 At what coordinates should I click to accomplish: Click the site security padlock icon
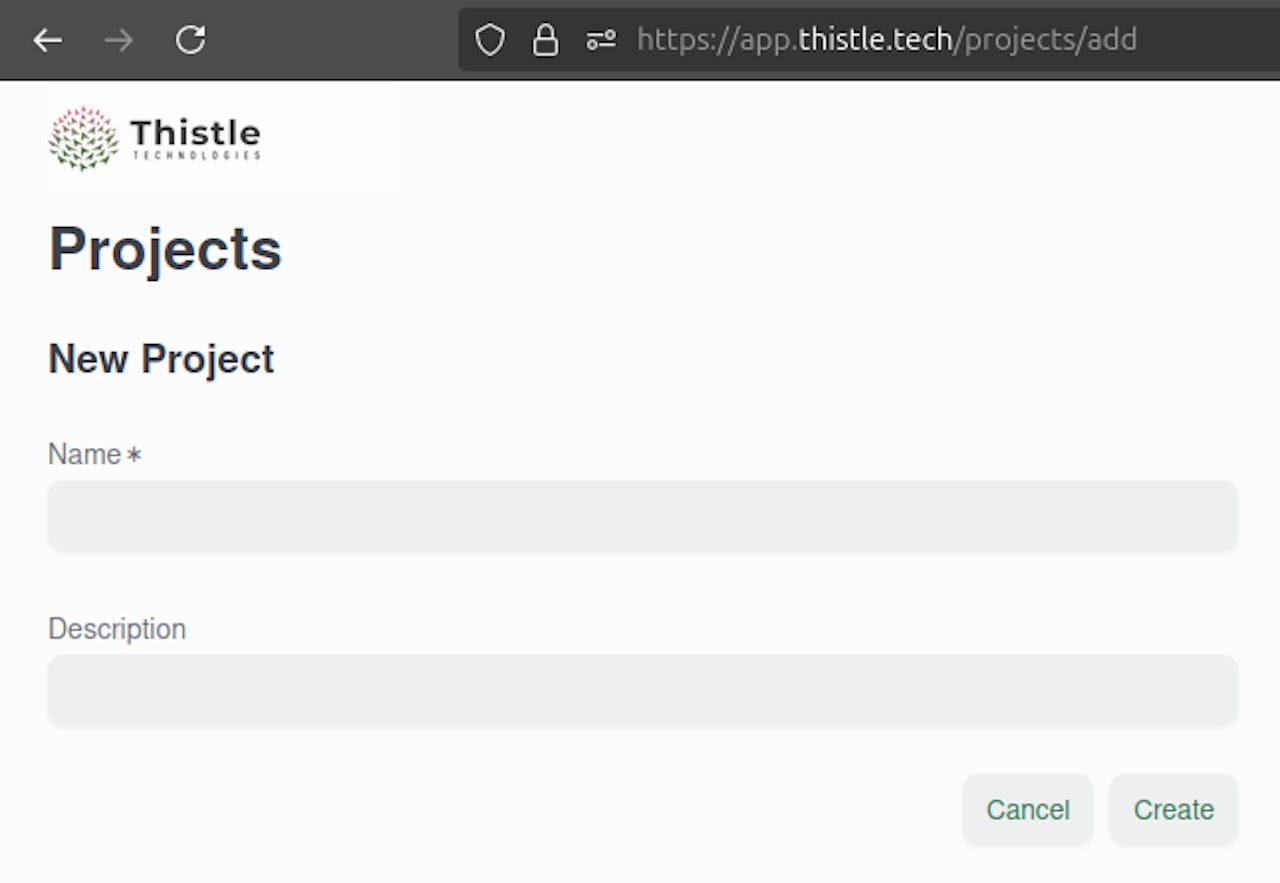click(545, 40)
